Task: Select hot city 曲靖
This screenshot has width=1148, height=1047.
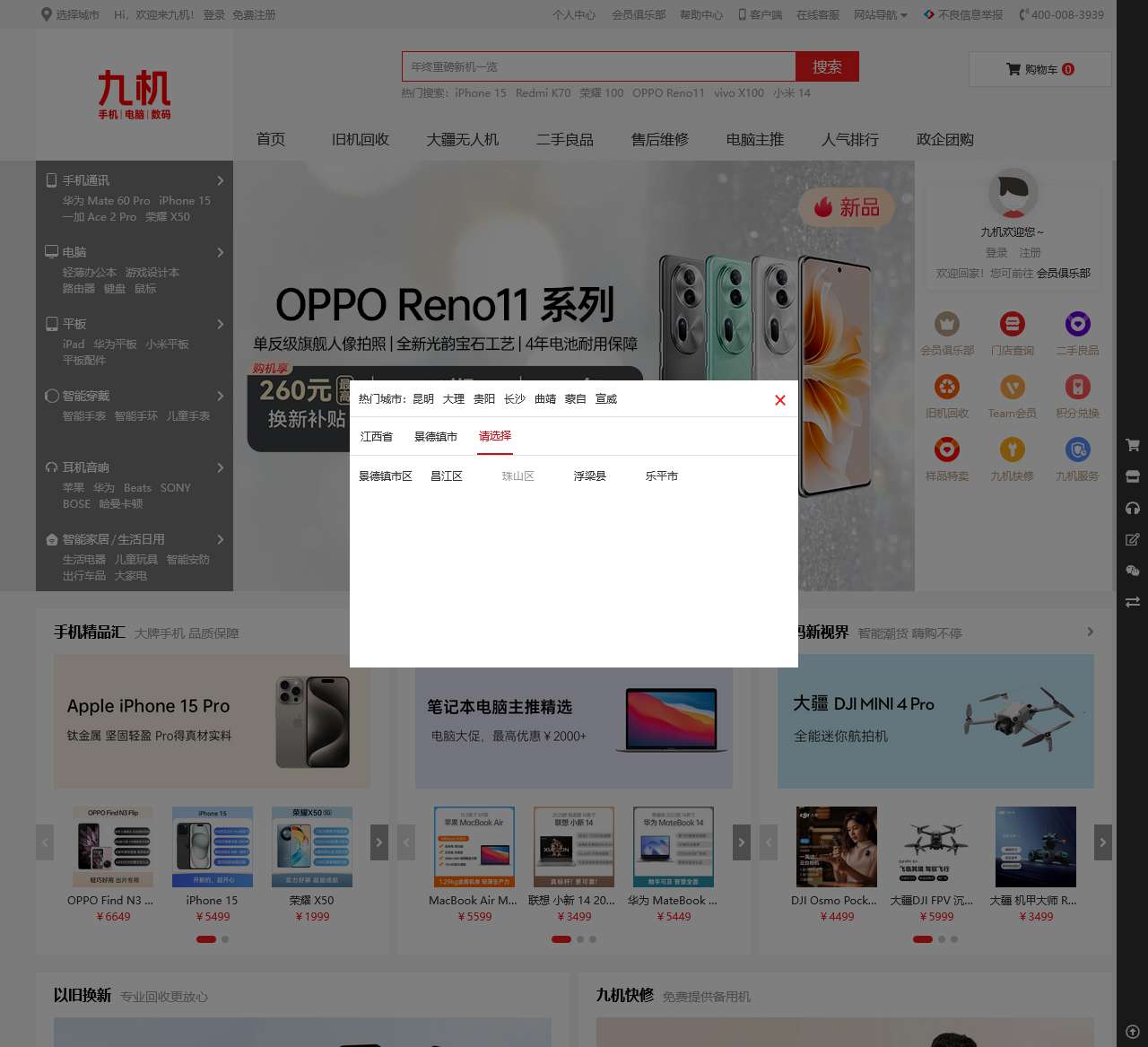Action: click(x=545, y=399)
